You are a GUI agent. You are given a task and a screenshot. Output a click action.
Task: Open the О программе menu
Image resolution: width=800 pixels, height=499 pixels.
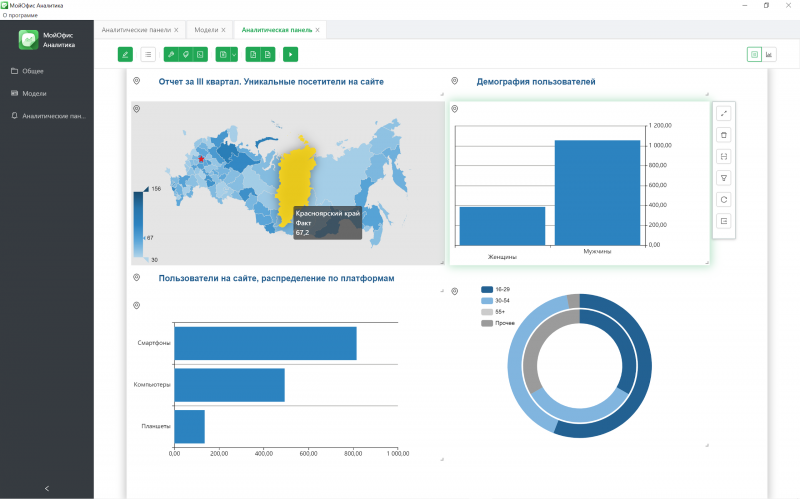pos(20,15)
